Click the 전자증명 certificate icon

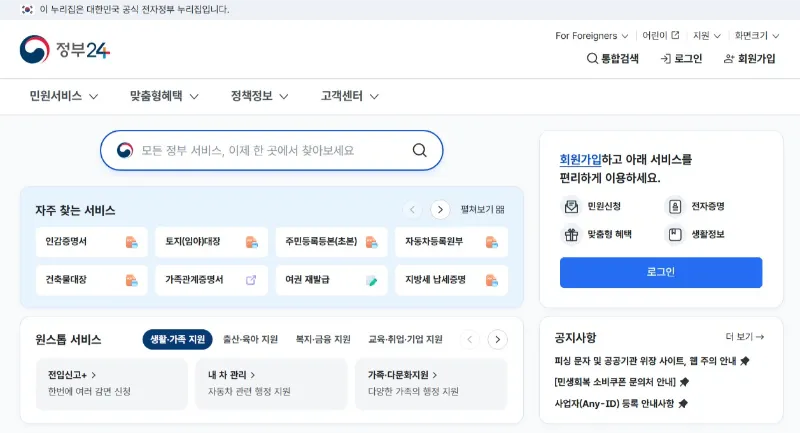[x=675, y=206]
